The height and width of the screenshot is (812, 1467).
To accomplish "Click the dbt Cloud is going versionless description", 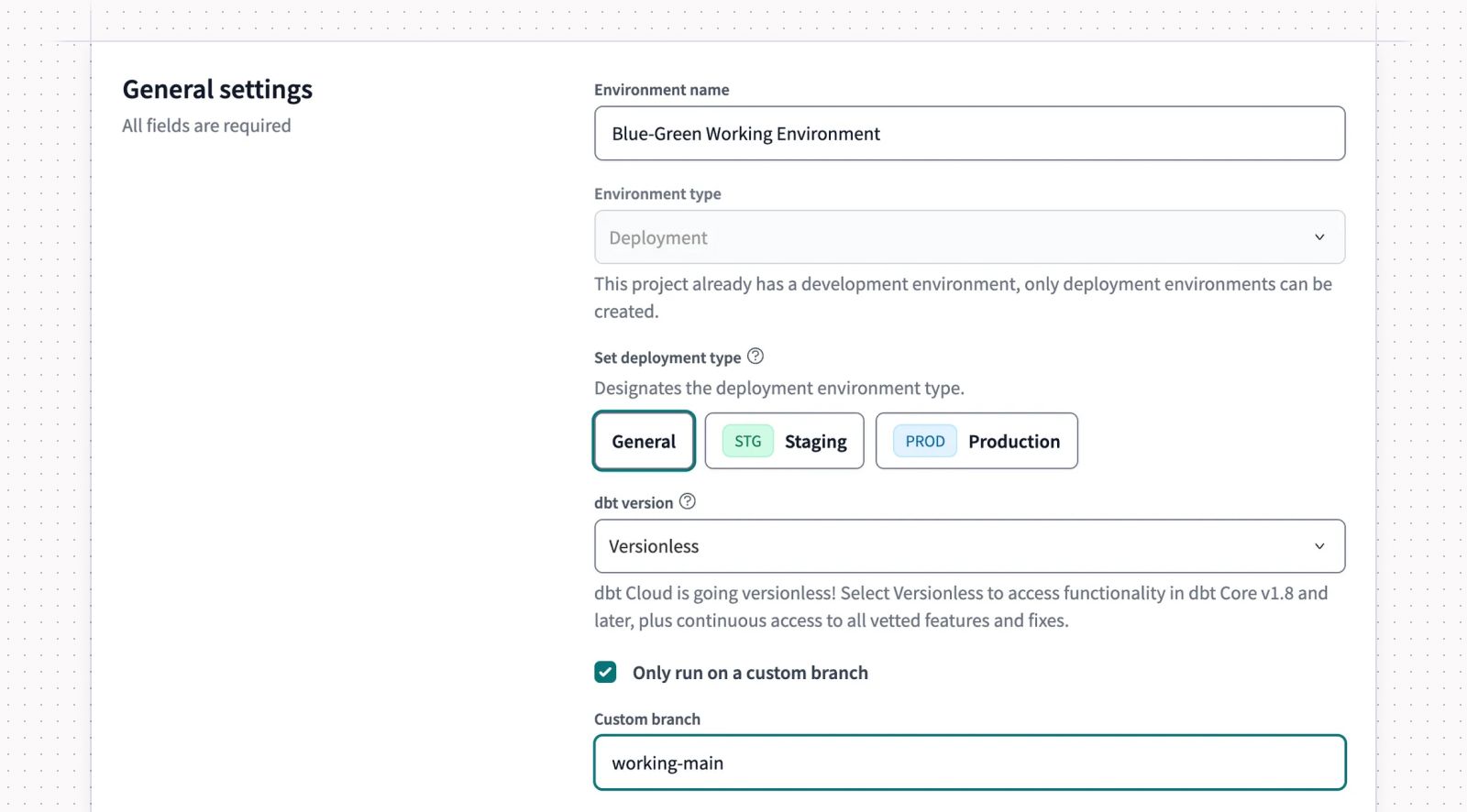I will (961, 607).
